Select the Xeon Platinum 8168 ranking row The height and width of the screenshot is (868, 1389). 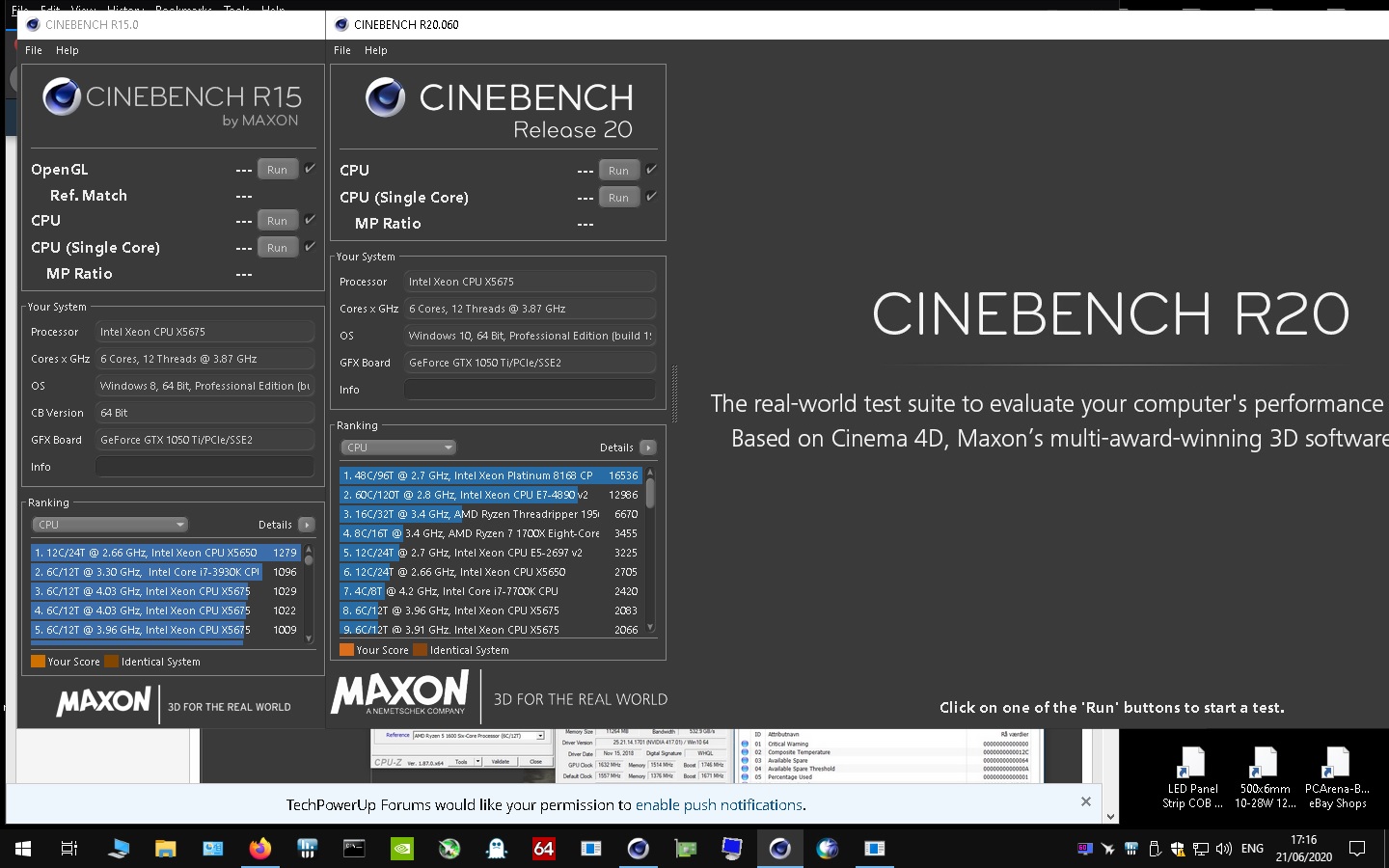(491, 475)
